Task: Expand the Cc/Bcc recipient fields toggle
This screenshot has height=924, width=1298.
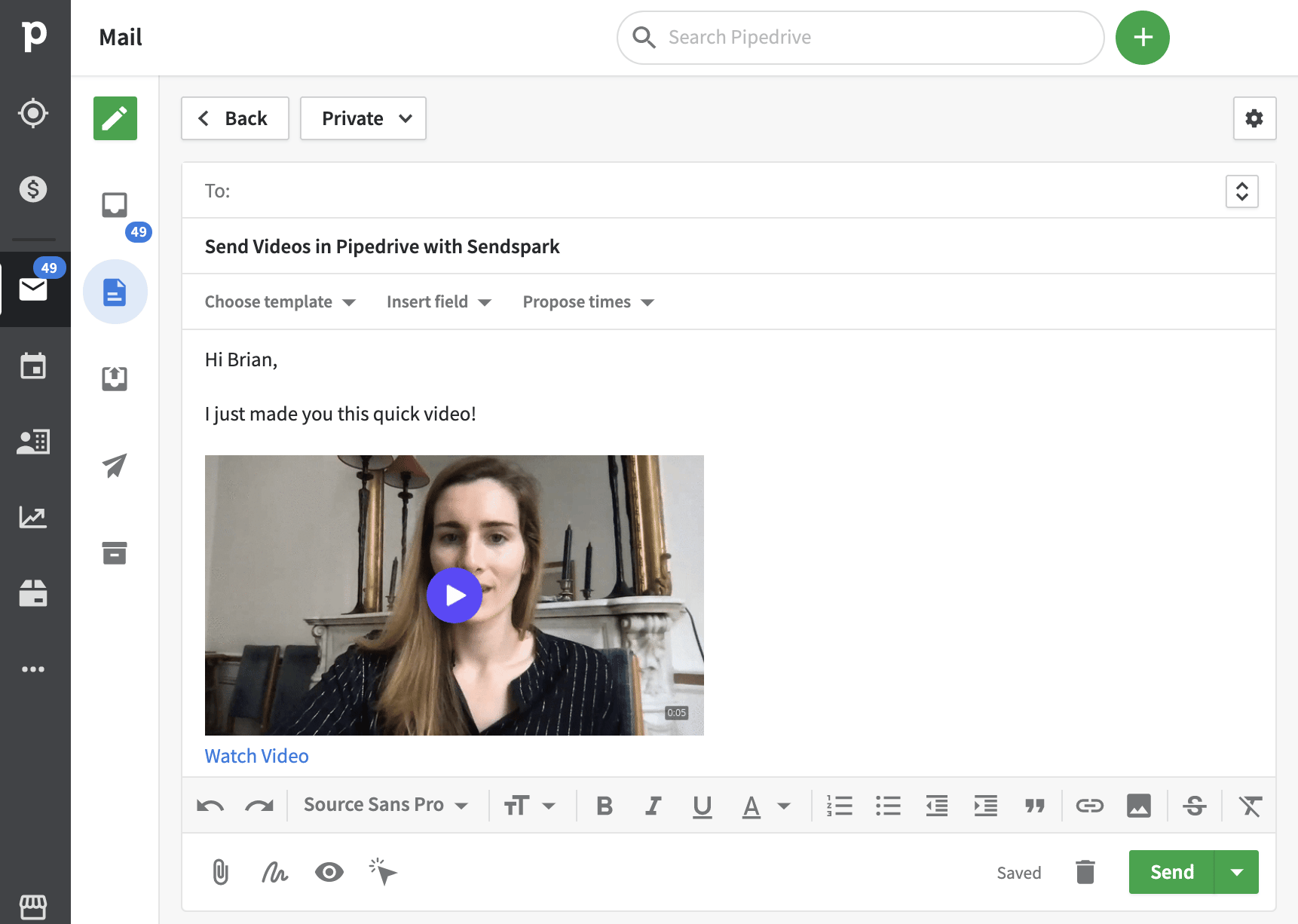Action: (1242, 191)
